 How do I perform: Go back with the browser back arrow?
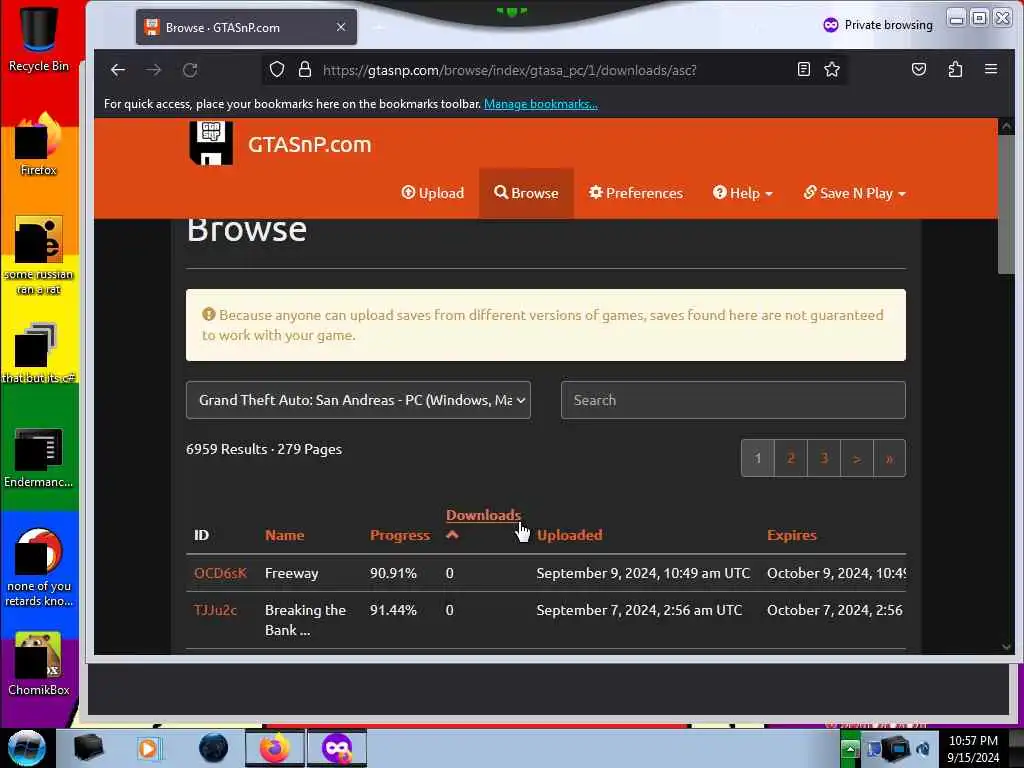click(x=118, y=70)
